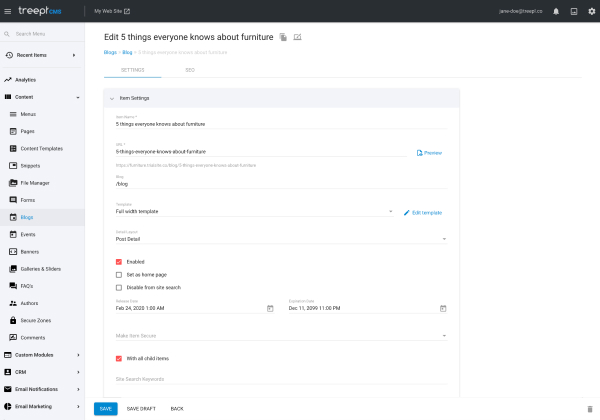Click the Recent Items clock icon
The image size is (600, 420).
click(9, 55)
